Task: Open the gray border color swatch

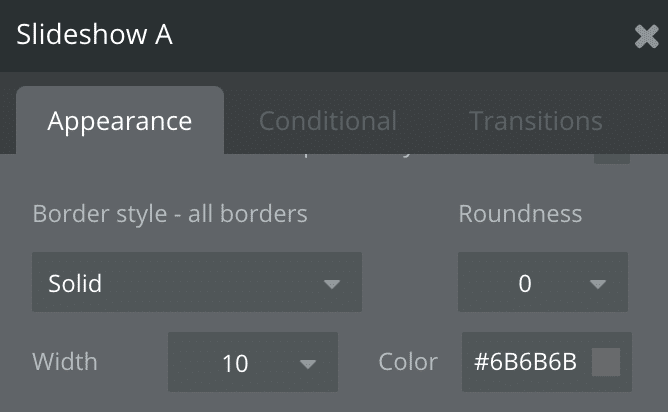Action: click(606, 362)
